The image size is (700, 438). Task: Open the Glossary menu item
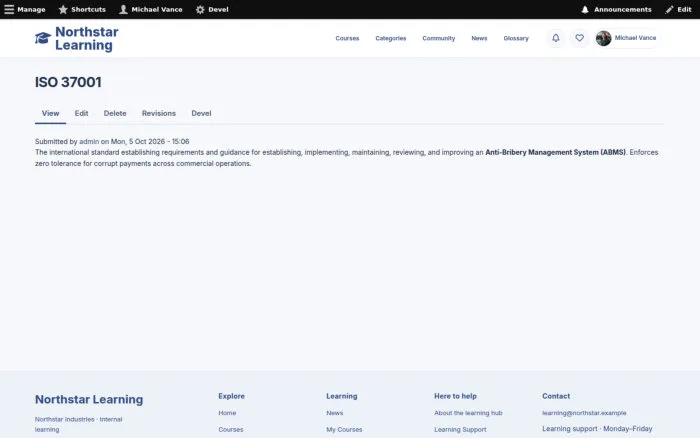[x=516, y=38]
